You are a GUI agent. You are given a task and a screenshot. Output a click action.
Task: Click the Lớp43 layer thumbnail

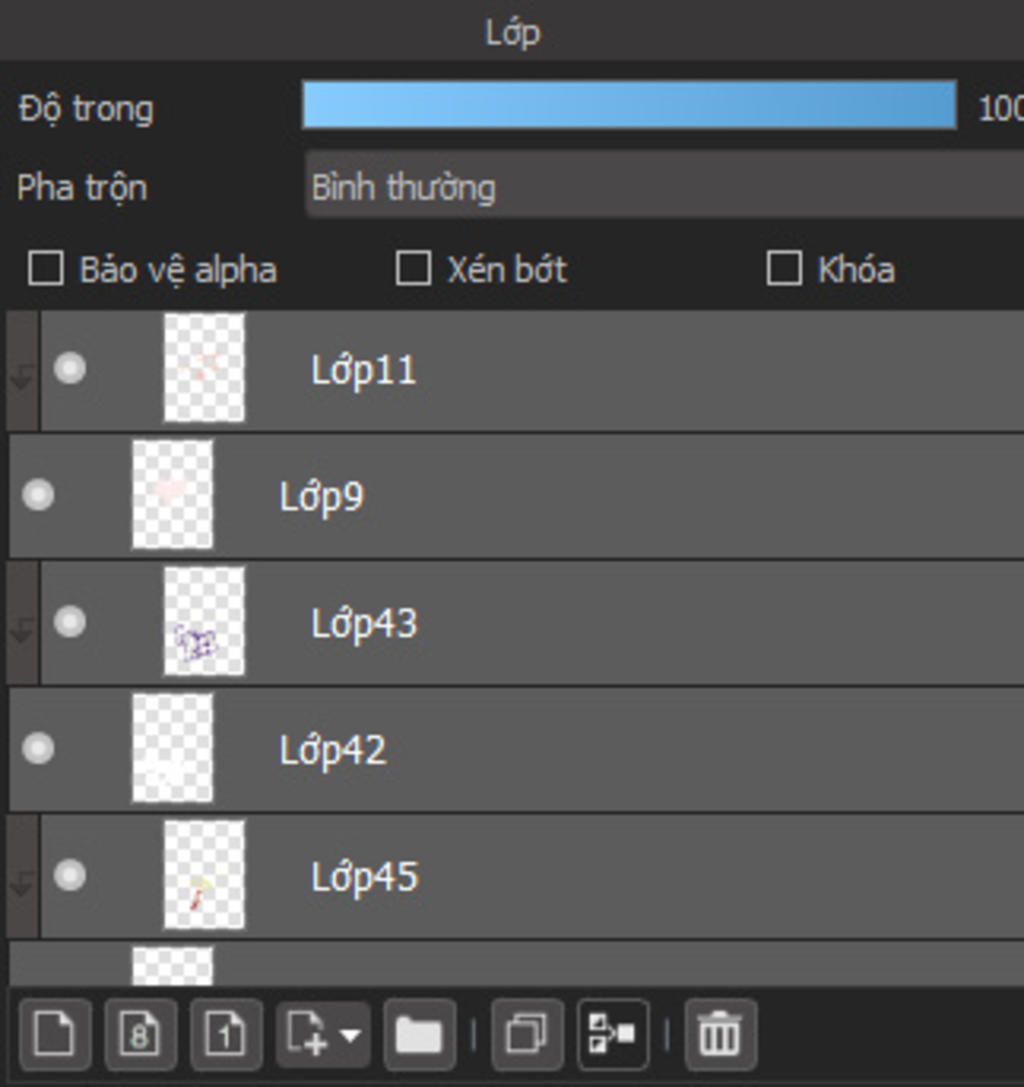pyautogui.click(x=204, y=622)
